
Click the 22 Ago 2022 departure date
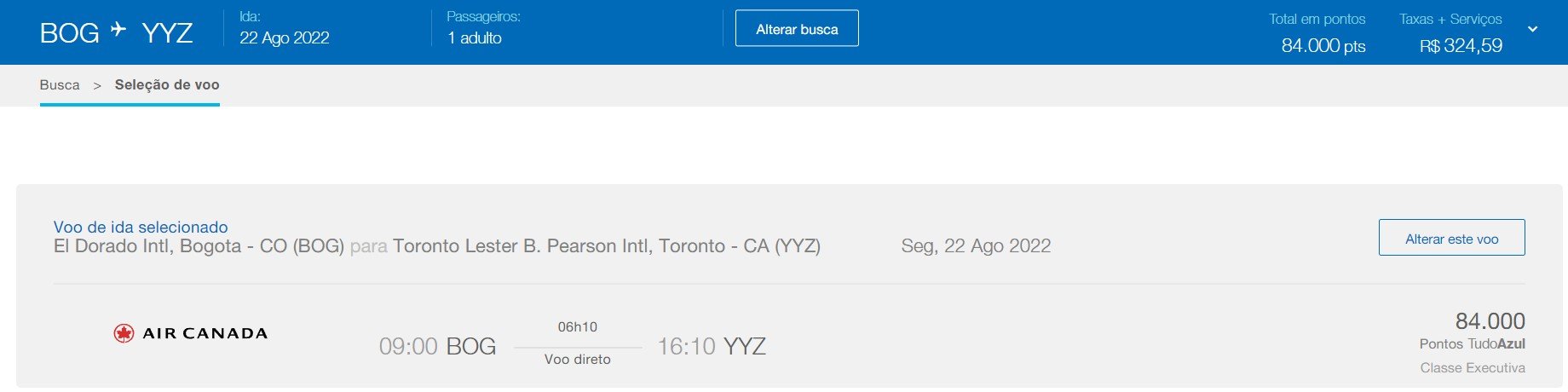click(x=284, y=37)
